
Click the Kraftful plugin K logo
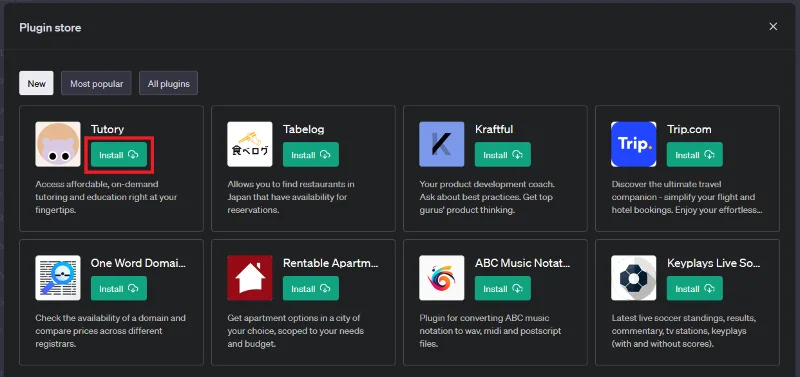point(442,144)
